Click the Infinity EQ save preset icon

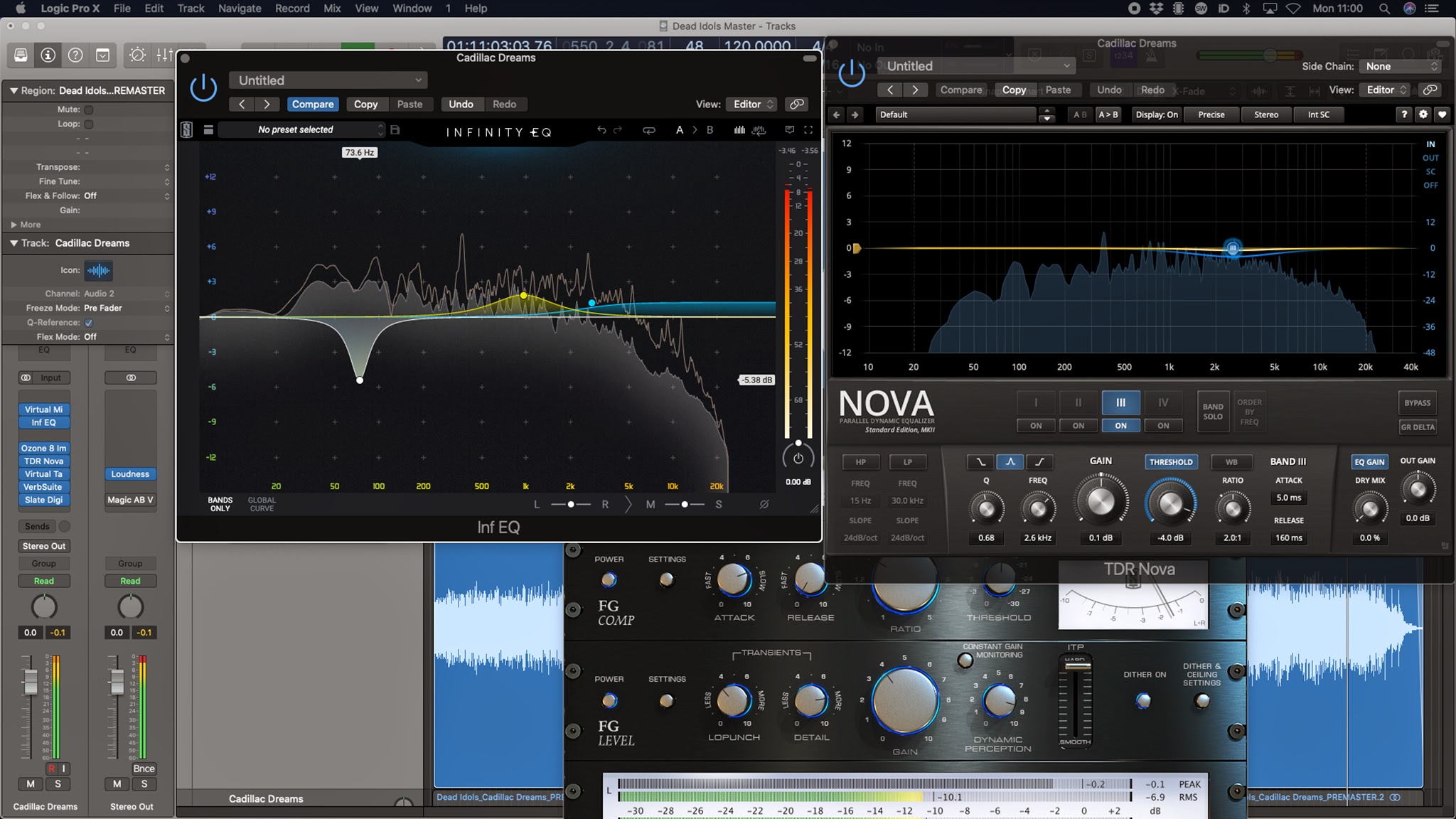(x=395, y=130)
